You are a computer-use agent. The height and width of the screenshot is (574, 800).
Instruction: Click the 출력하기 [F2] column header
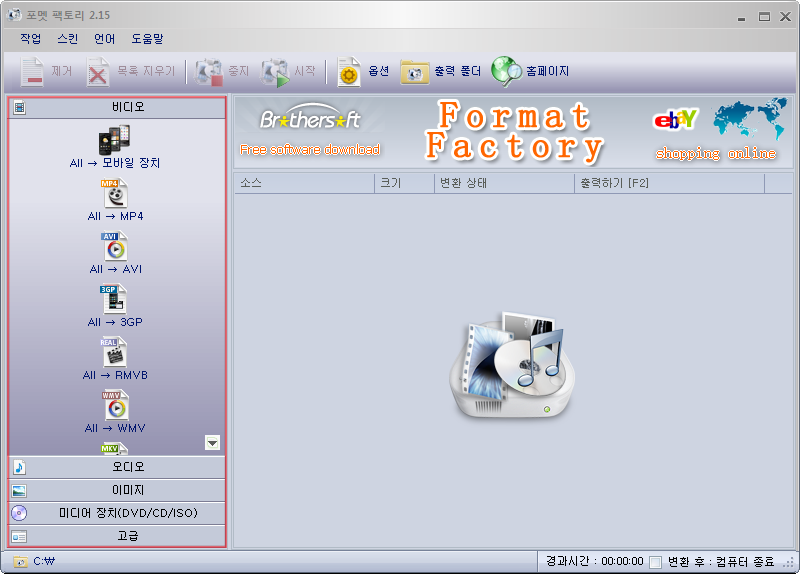pyautogui.click(x=669, y=183)
